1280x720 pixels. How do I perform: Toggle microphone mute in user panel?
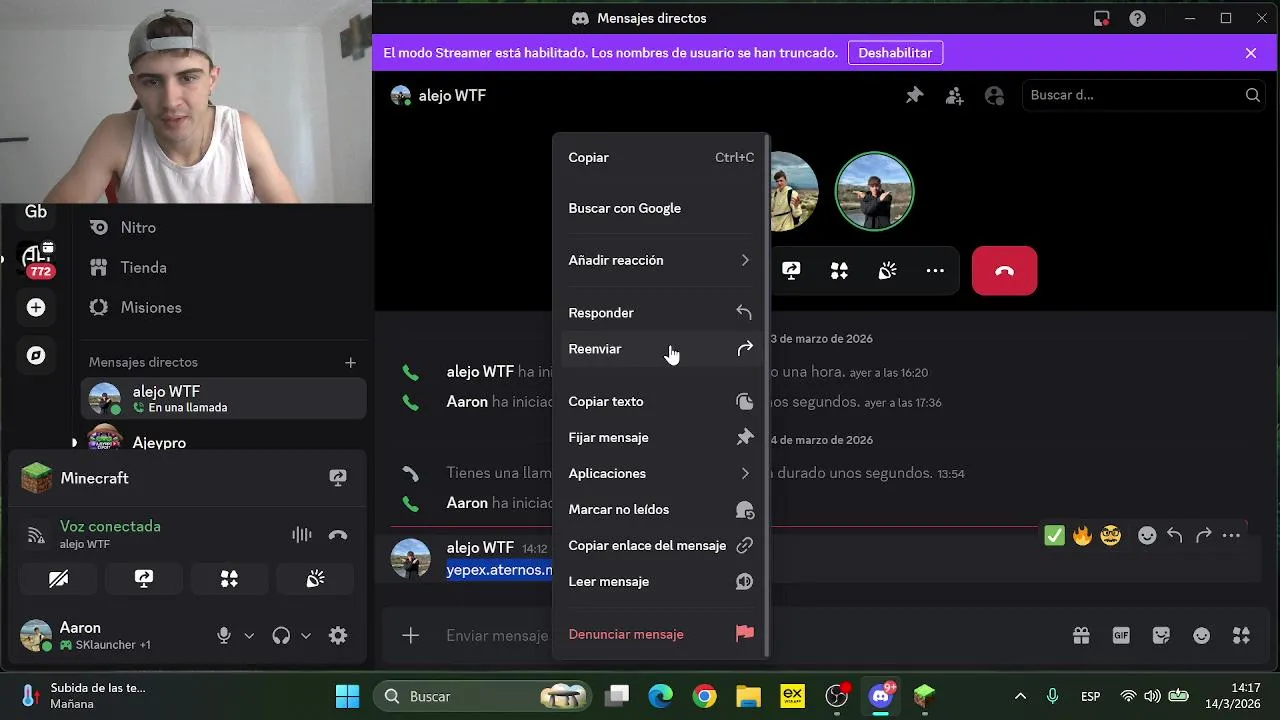[x=224, y=635]
